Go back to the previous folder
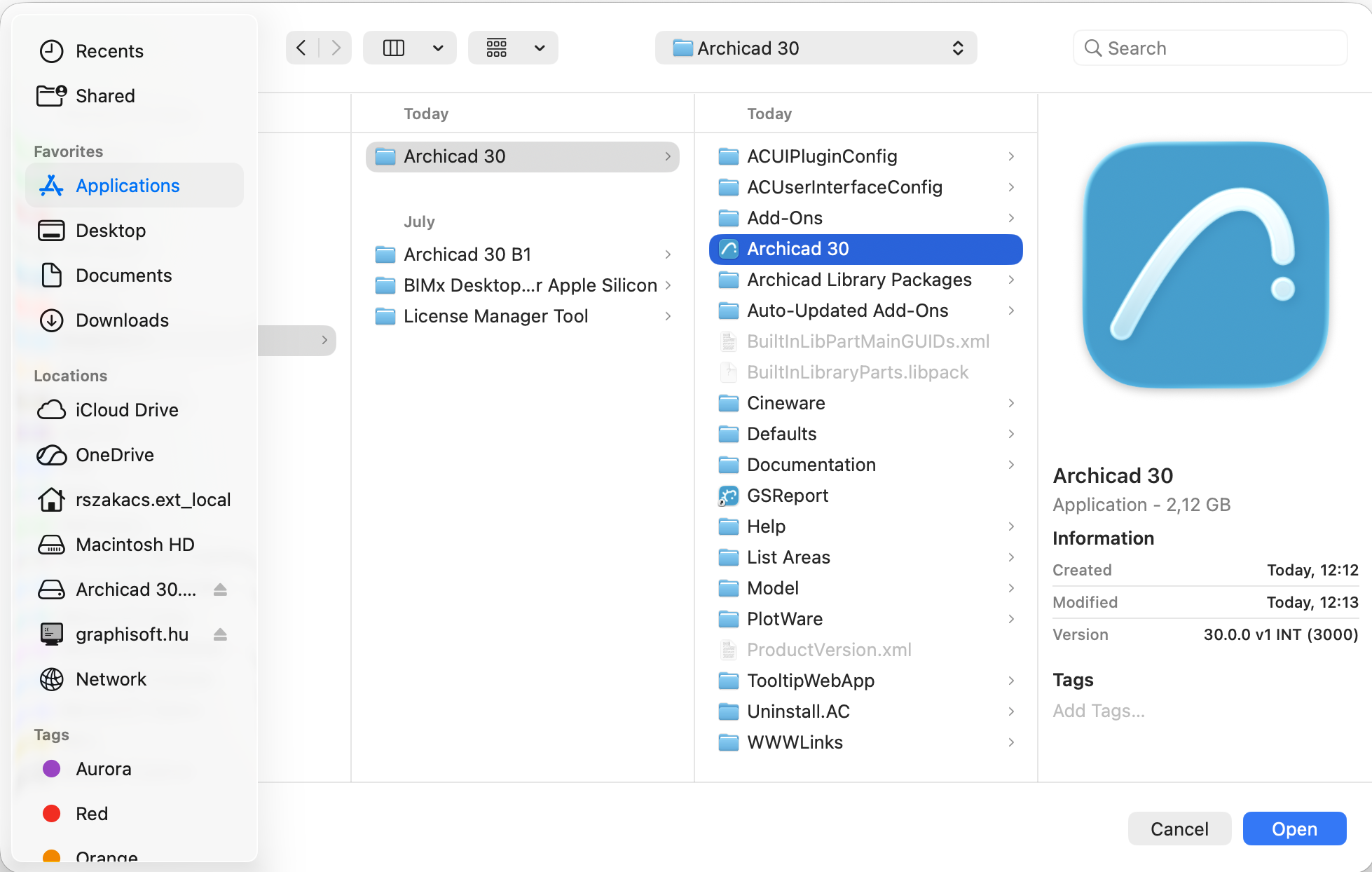 (x=302, y=48)
